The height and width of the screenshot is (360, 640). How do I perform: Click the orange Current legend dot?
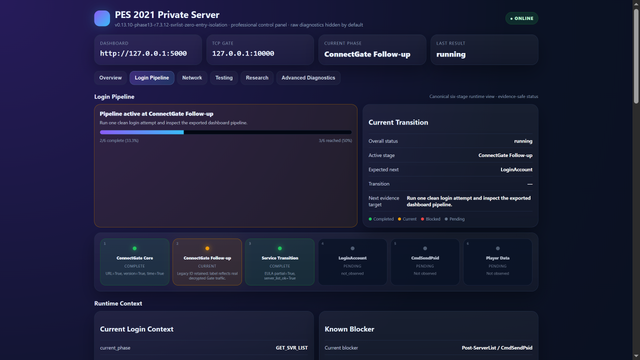pos(400,219)
